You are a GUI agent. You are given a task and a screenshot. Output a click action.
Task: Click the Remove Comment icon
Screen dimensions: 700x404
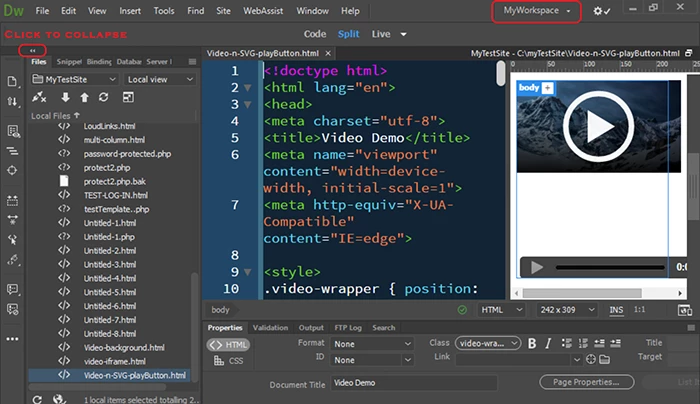click(x=12, y=309)
